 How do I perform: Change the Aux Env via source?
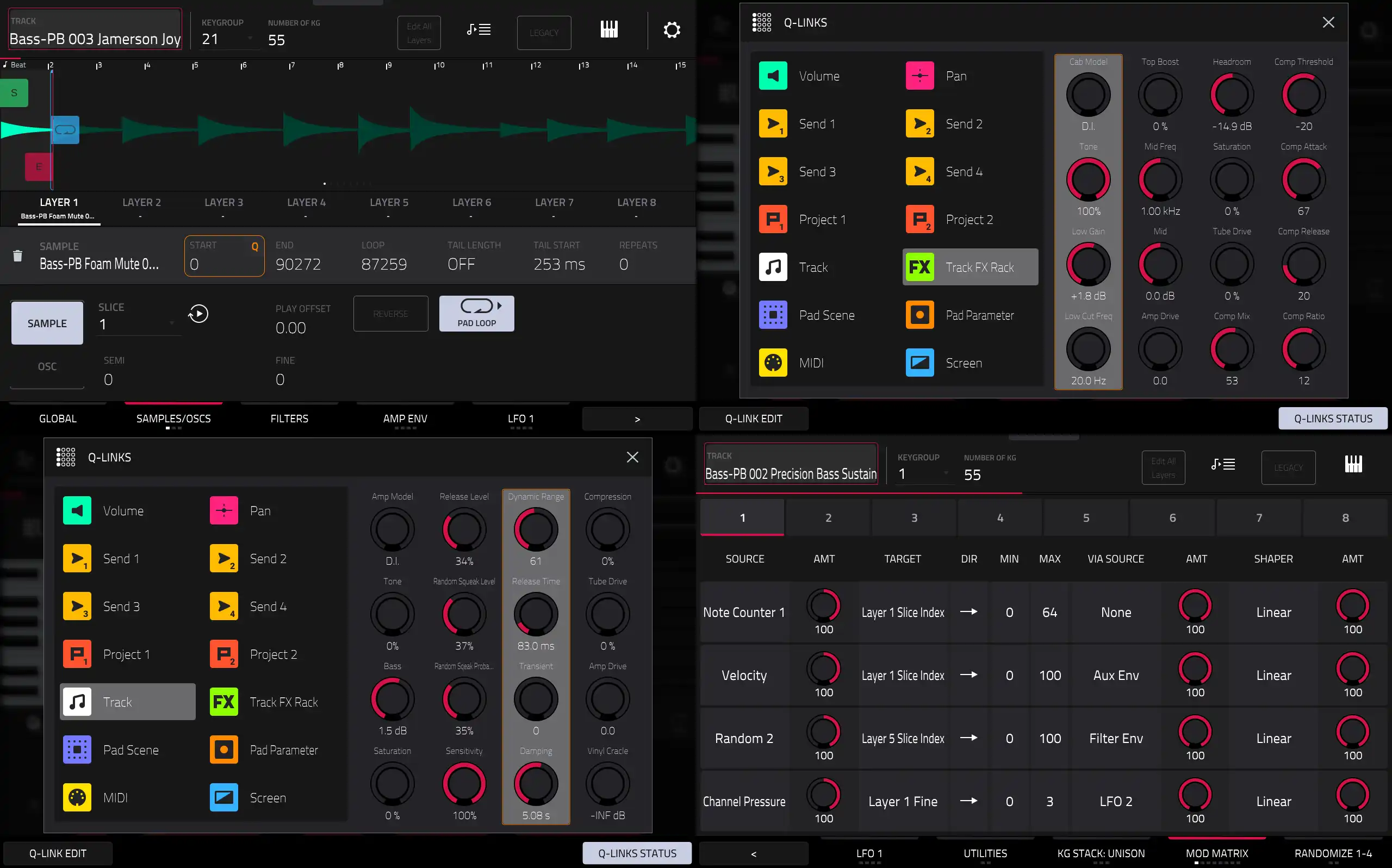coord(1116,675)
